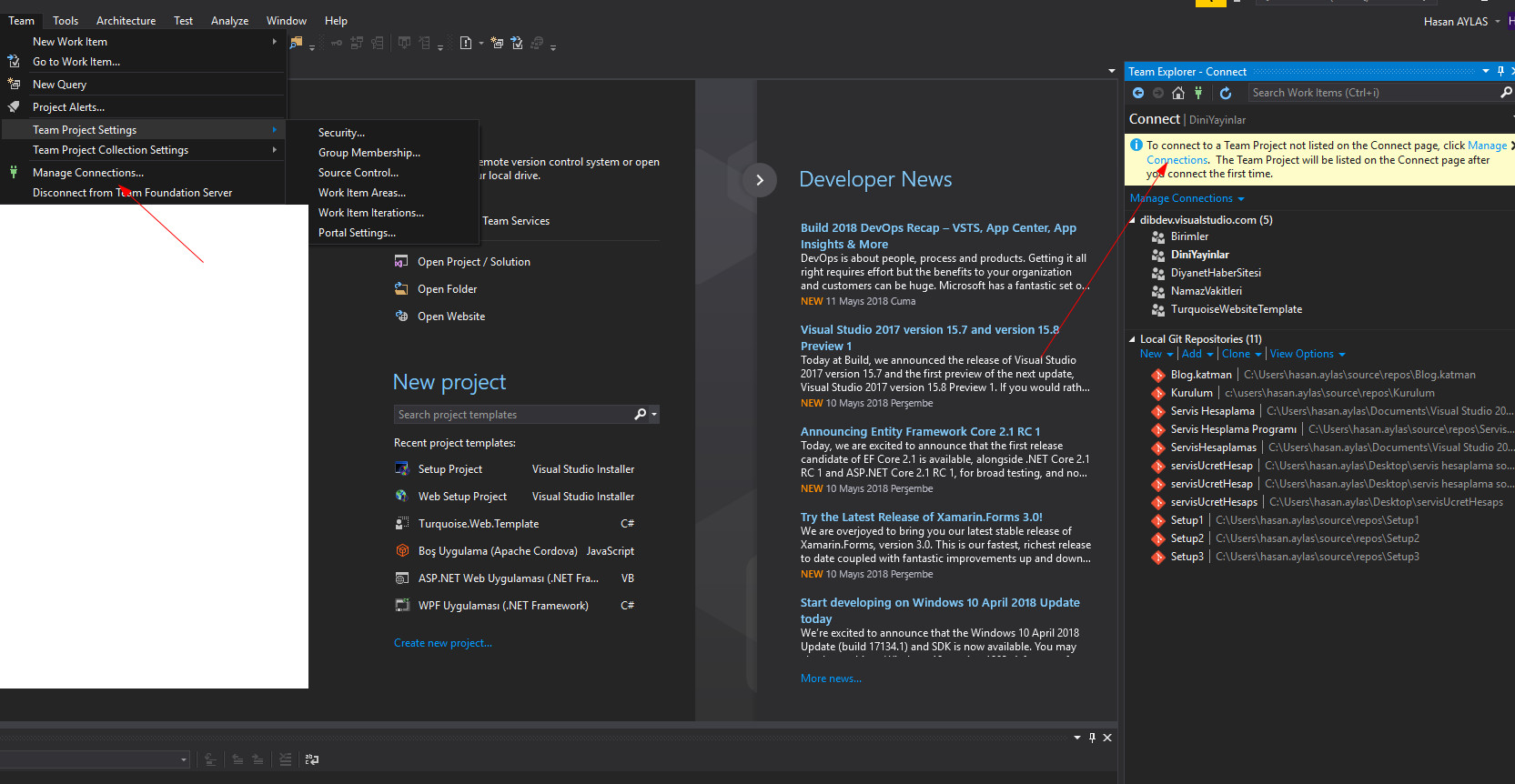The width and height of the screenshot is (1515, 784).
Task: Click the report icon with exclamation mark
Action: tap(466, 43)
